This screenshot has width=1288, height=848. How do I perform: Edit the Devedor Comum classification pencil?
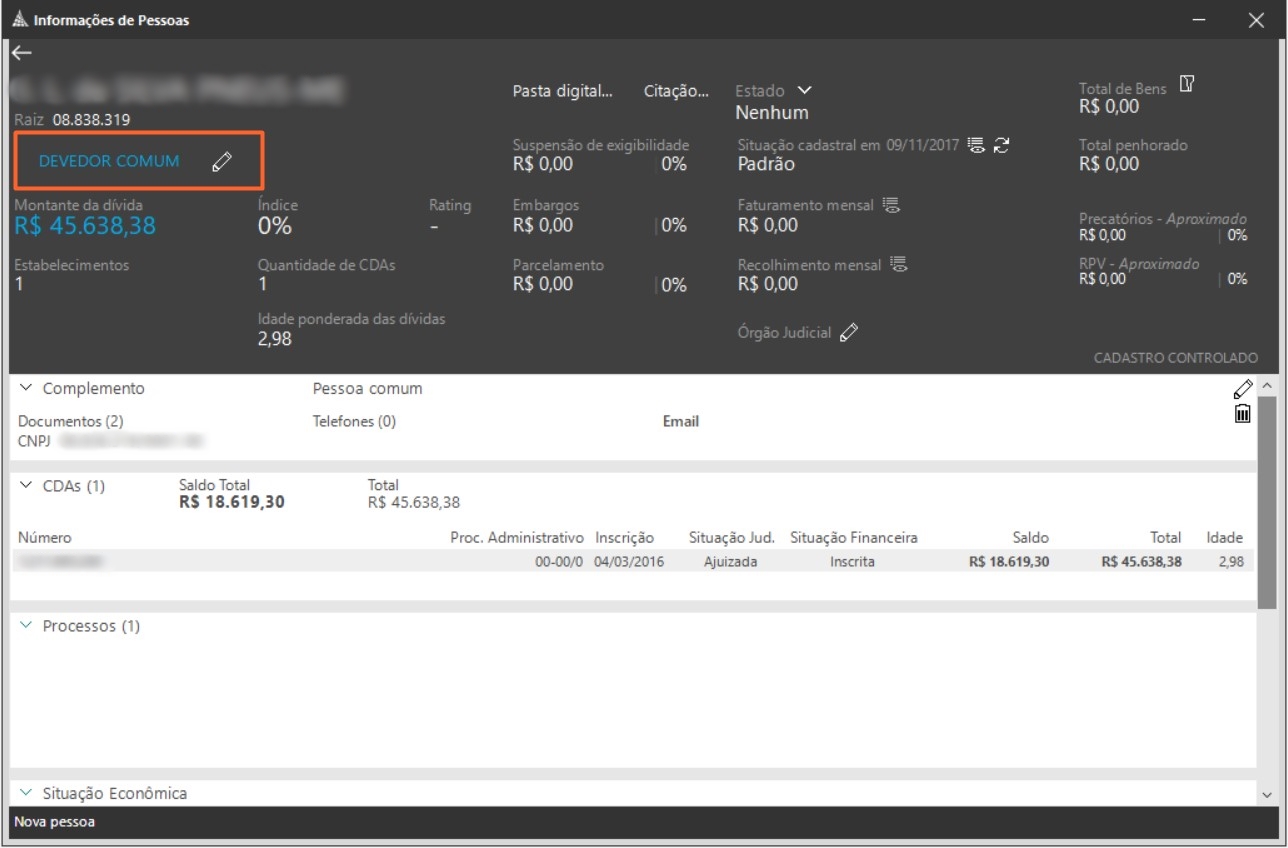coord(222,162)
